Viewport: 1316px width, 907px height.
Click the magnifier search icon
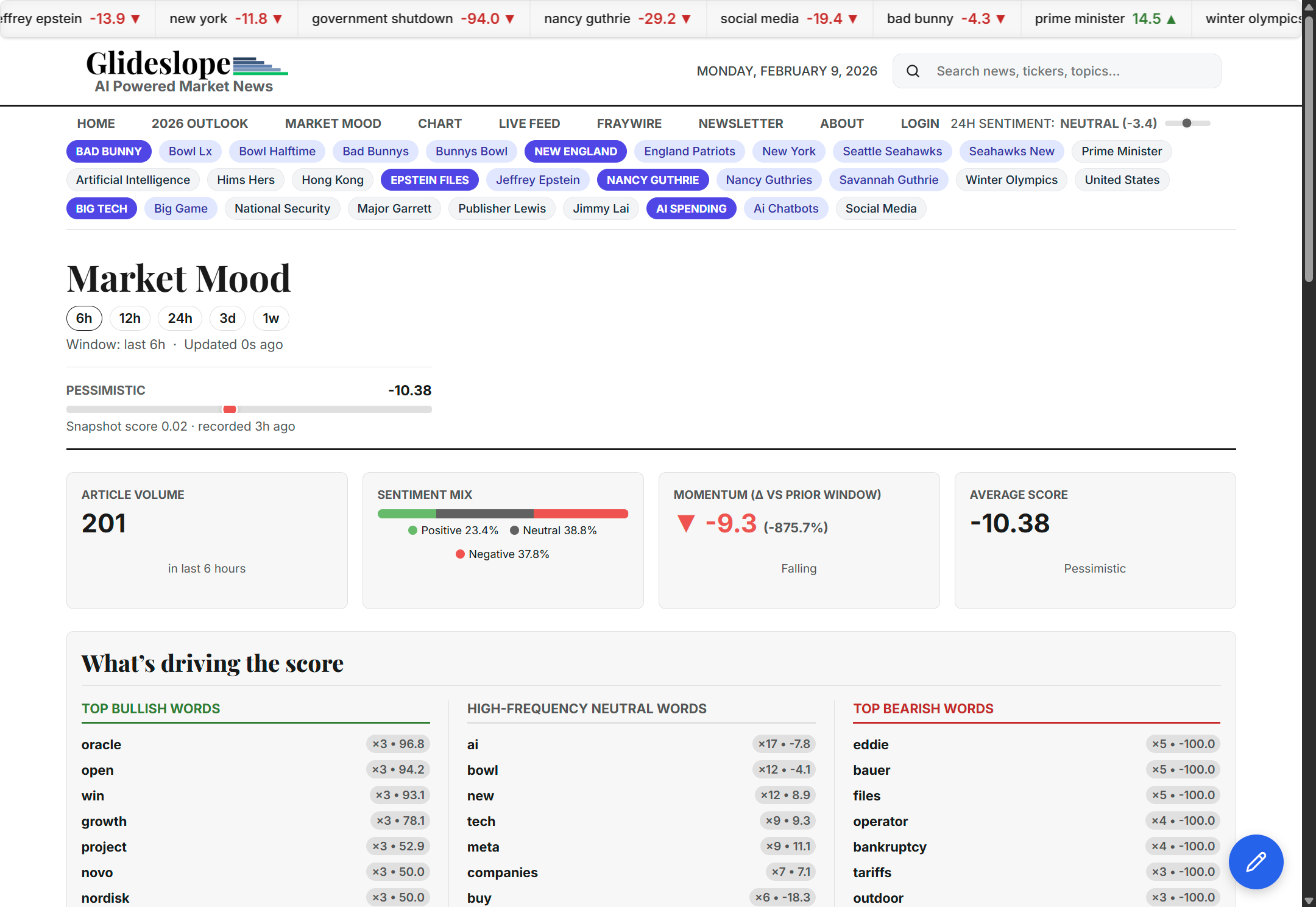(913, 71)
